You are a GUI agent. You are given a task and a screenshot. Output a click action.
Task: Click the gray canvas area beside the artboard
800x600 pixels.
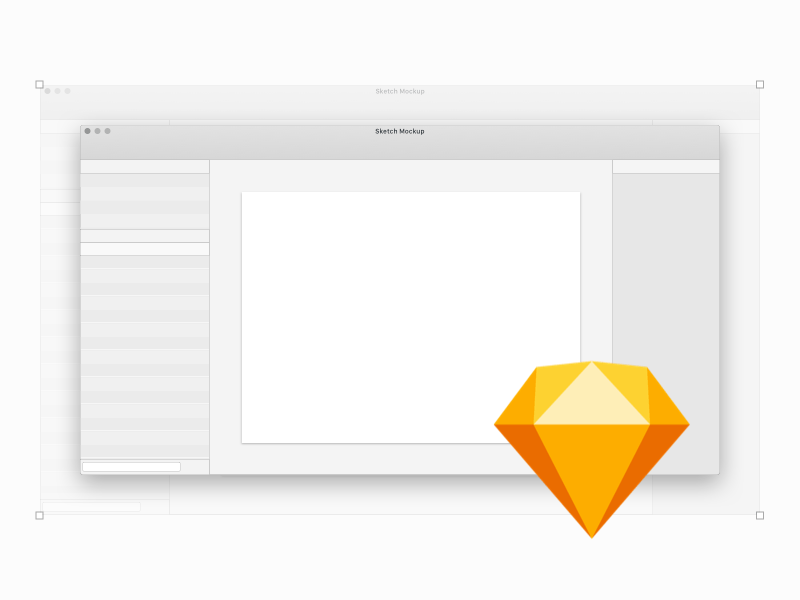click(x=225, y=300)
